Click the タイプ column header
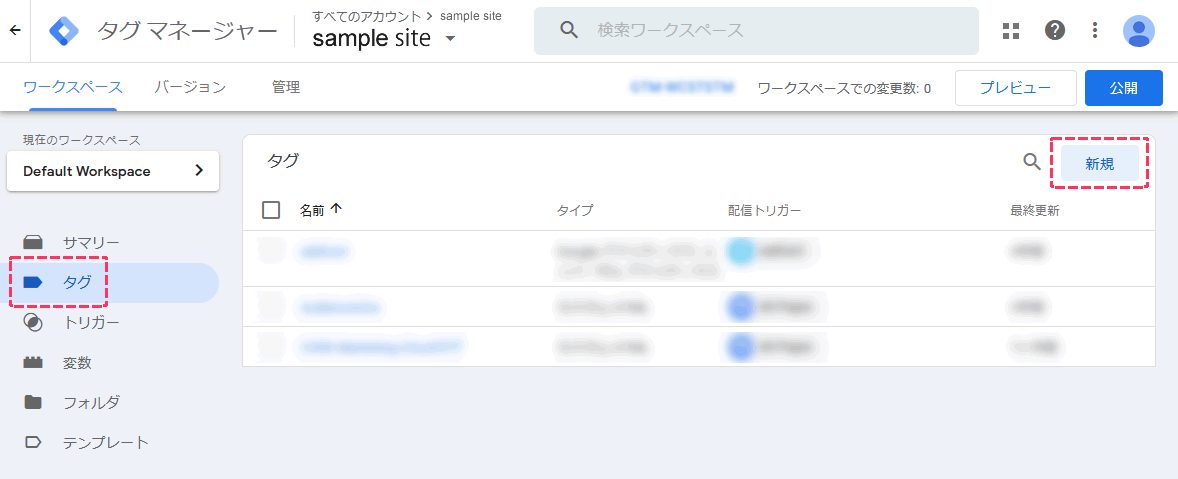The width and height of the screenshot is (1178, 479). tap(575, 211)
